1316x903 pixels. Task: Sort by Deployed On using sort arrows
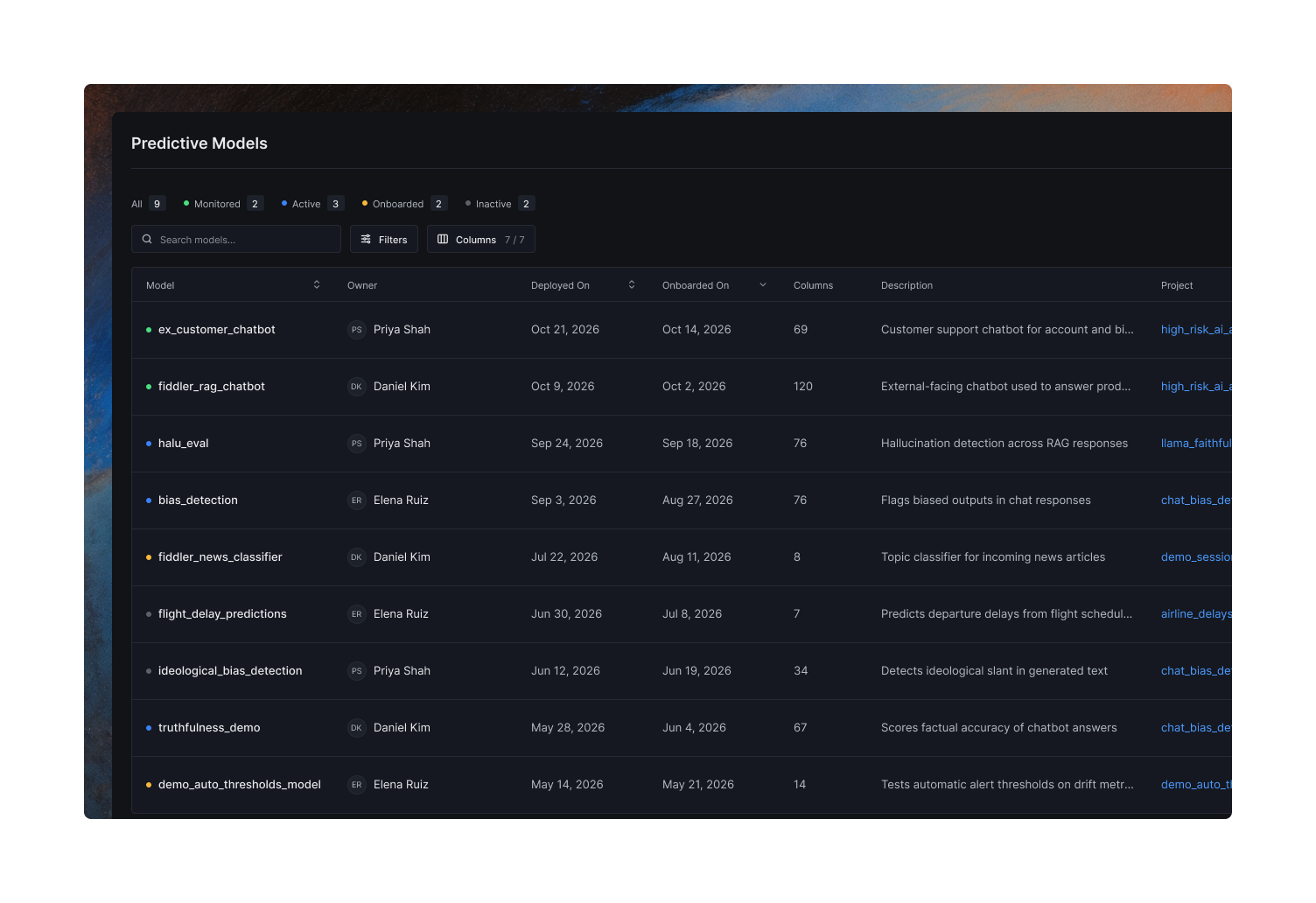click(632, 284)
